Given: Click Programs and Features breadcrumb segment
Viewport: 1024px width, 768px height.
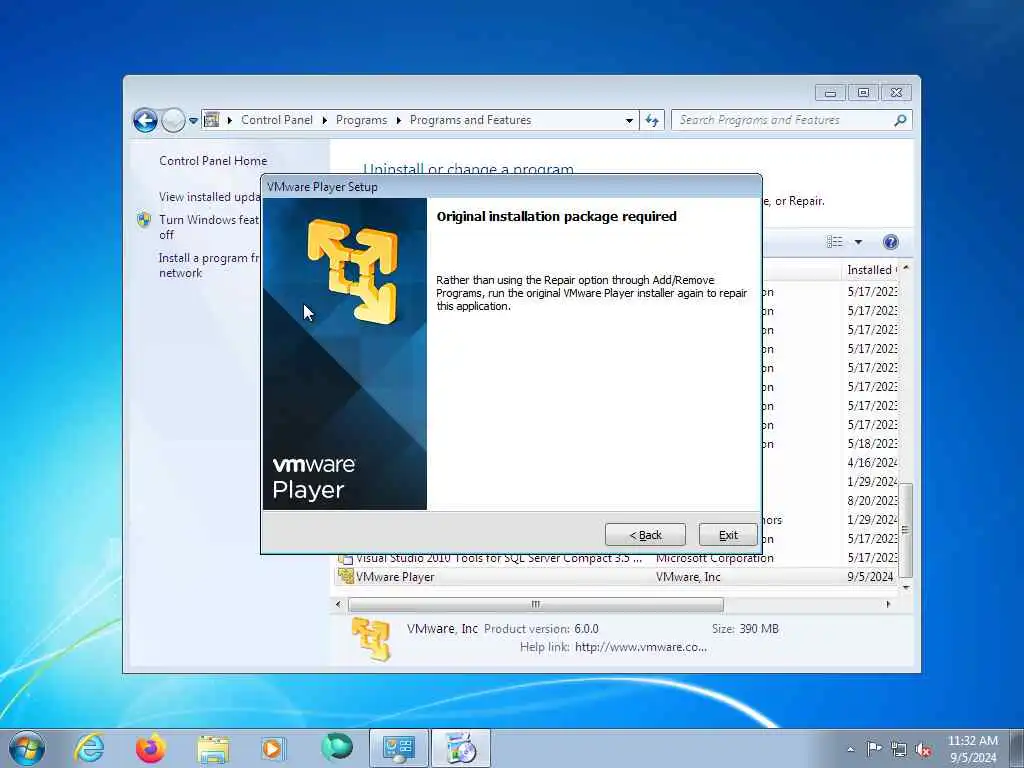Looking at the screenshot, I should 470,120.
